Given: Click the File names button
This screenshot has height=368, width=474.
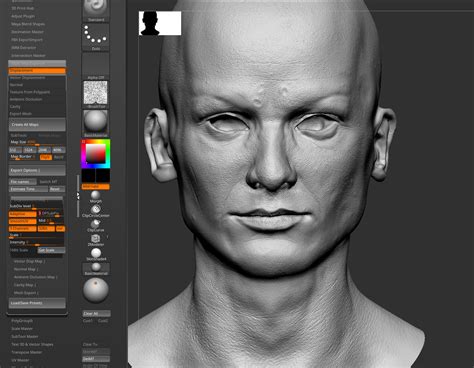Looking at the screenshot, I should (x=23, y=182).
